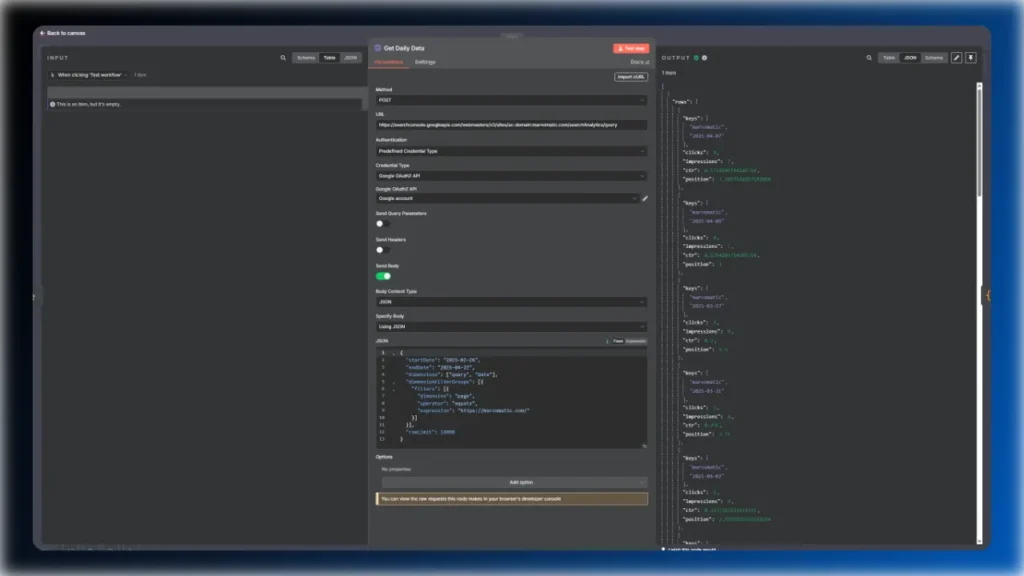Click the "1 item" output count
This screenshot has height=576, width=1024.
[x=669, y=73]
